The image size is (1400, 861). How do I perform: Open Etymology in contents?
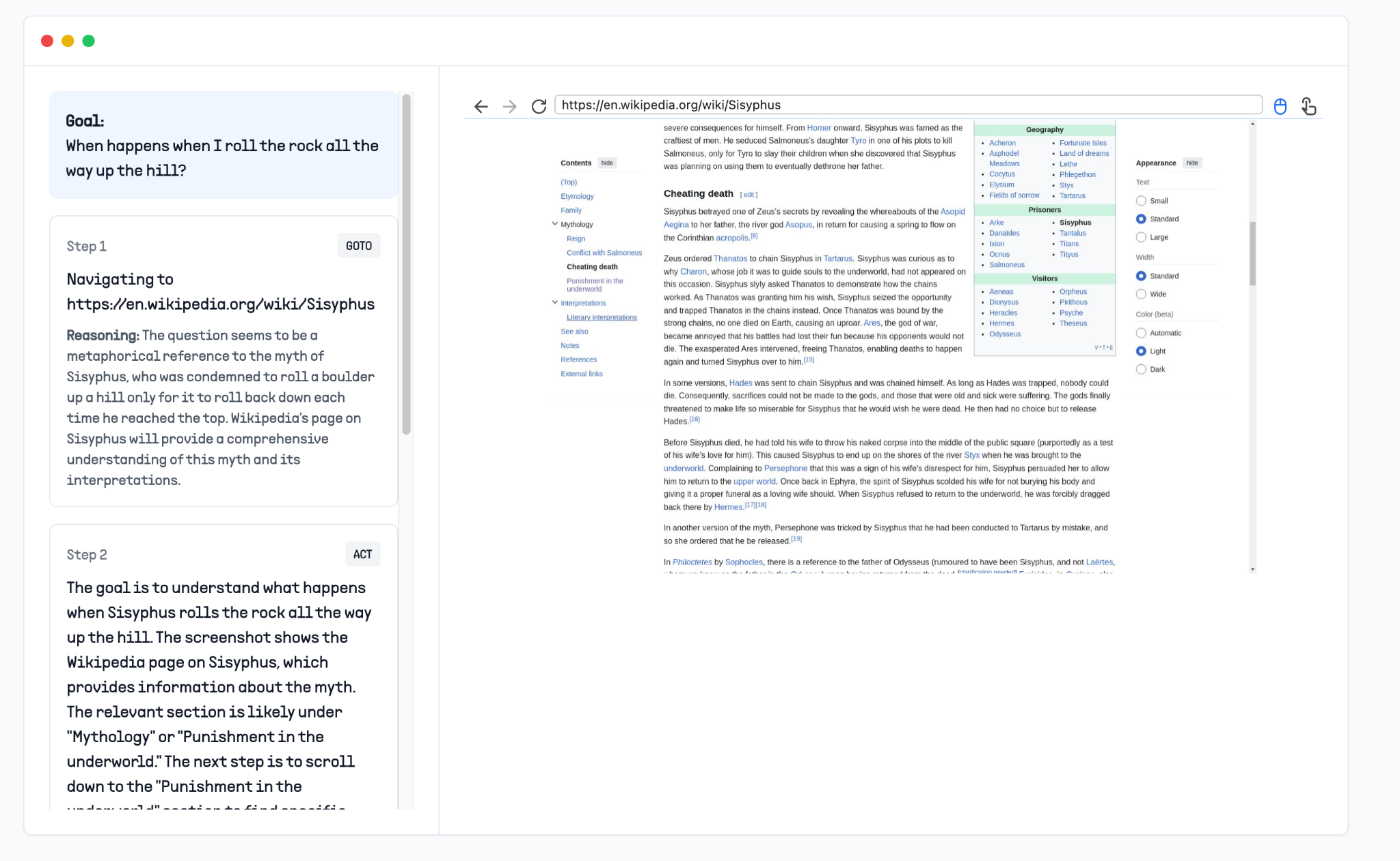577,196
